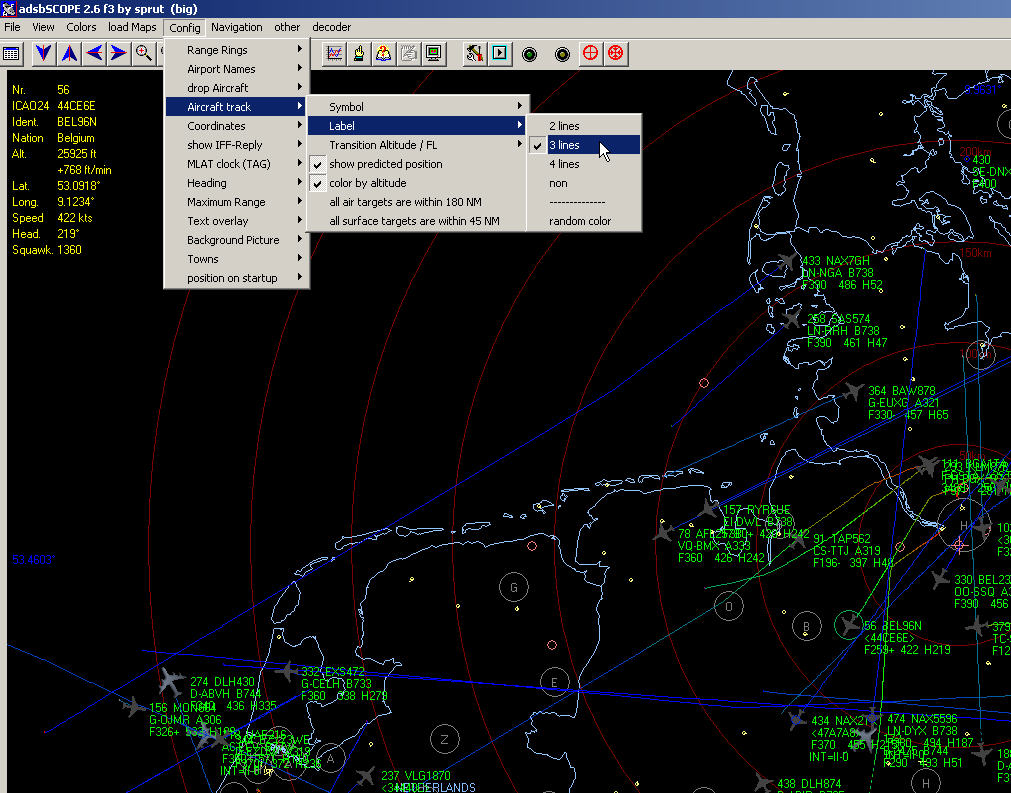Click the zoom magnifier toolbar icon
Viewport: 1011px width, 793px height.
tap(143, 53)
